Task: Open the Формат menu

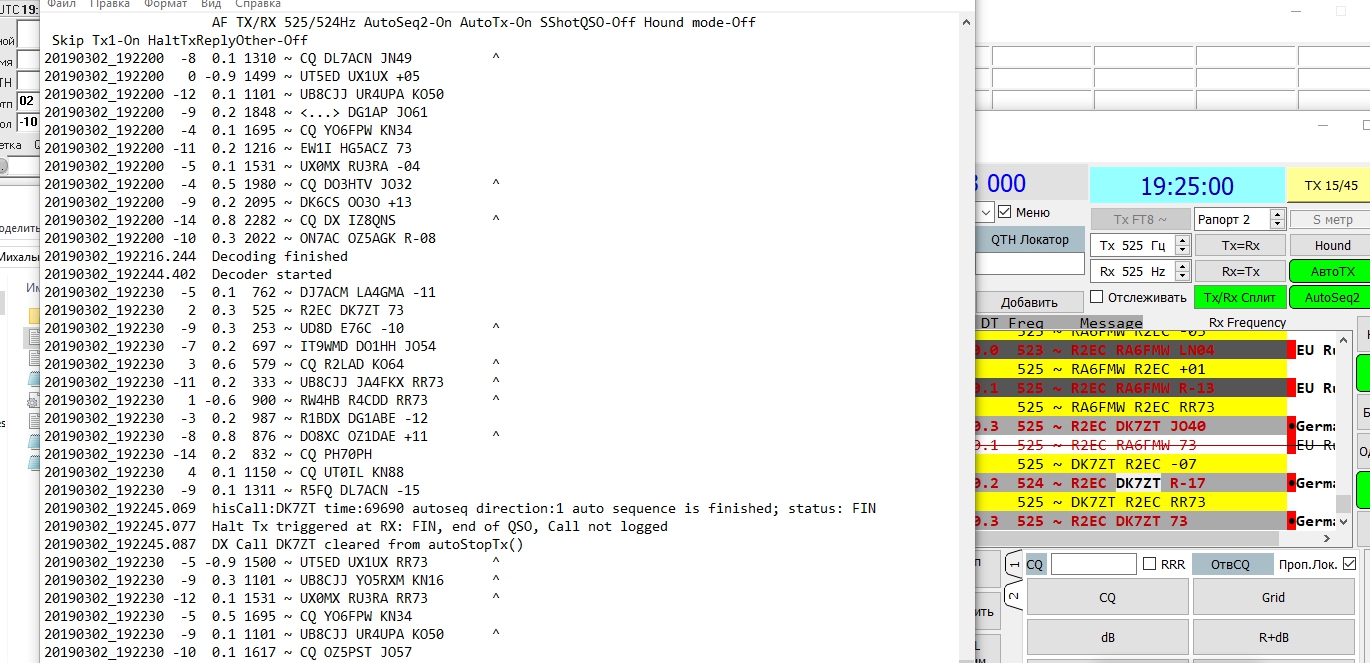Action: [165, 4]
